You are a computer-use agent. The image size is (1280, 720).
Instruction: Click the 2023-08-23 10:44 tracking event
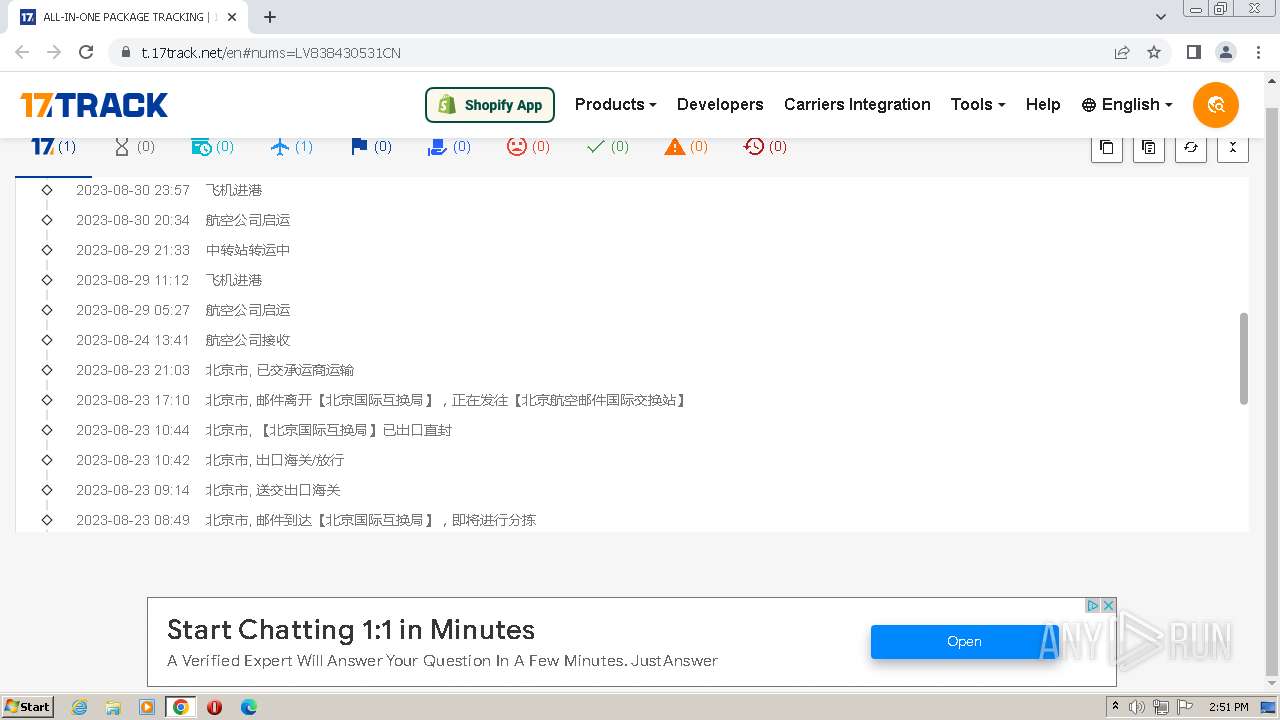264,430
